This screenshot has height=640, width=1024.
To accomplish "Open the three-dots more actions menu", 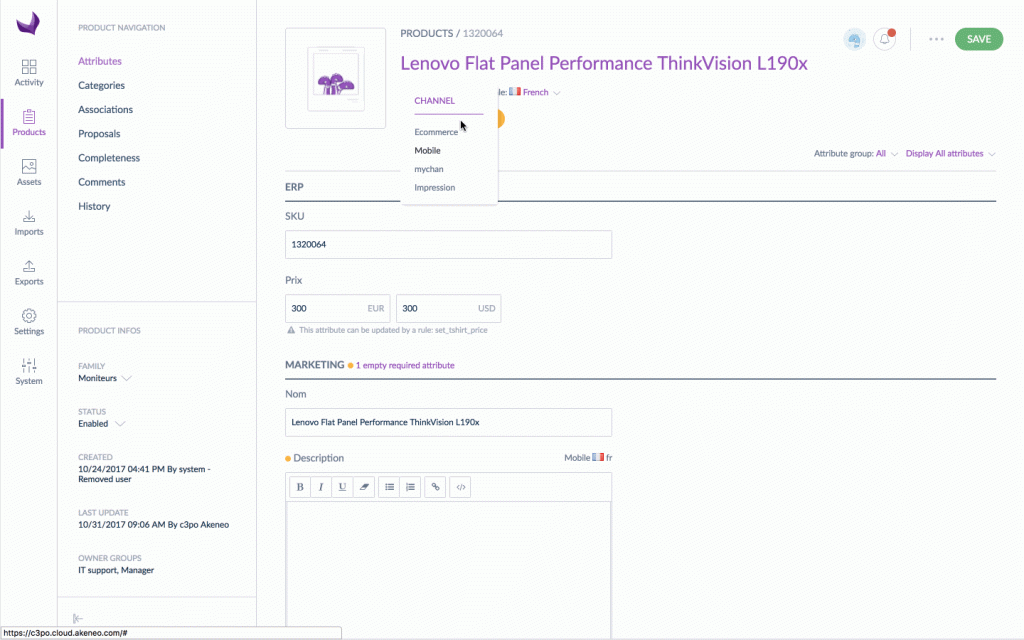I will tap(936, 39).
